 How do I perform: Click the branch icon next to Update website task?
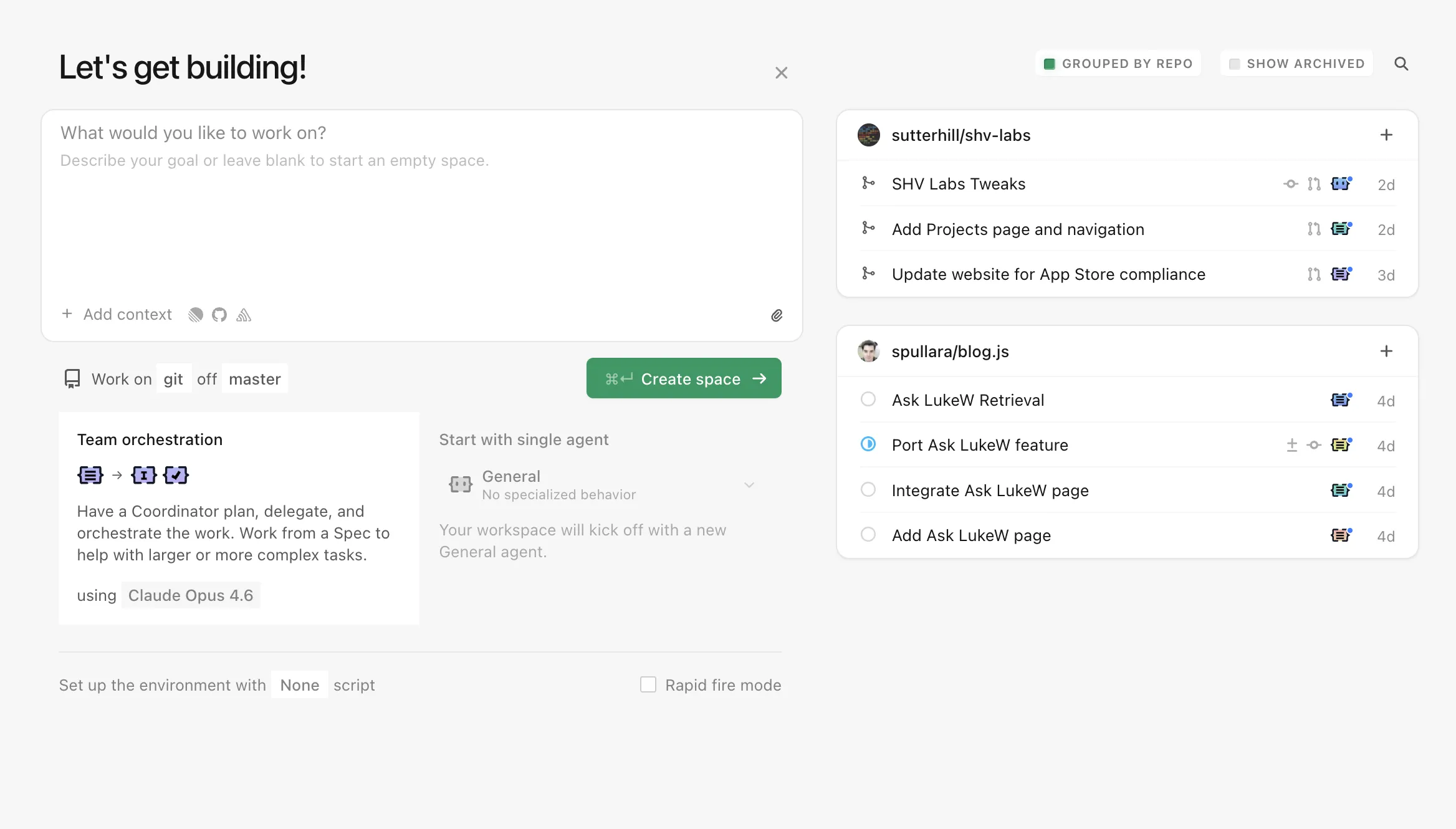pyautogui.click(x=868, y=273)
